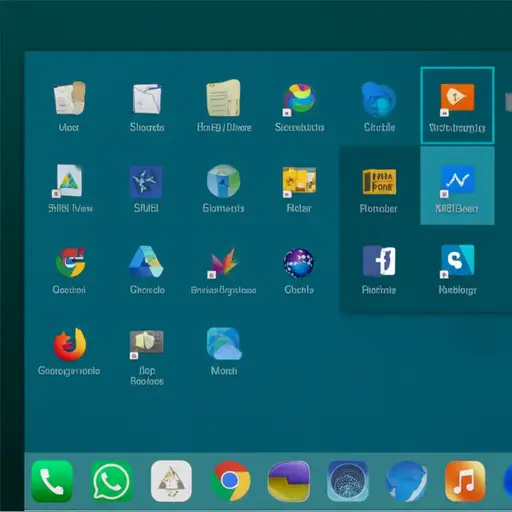Image resolution: width=512 pixels, height=512 pixels.
Task: Open the green Phone app in dock
Action: click(52, 481)
